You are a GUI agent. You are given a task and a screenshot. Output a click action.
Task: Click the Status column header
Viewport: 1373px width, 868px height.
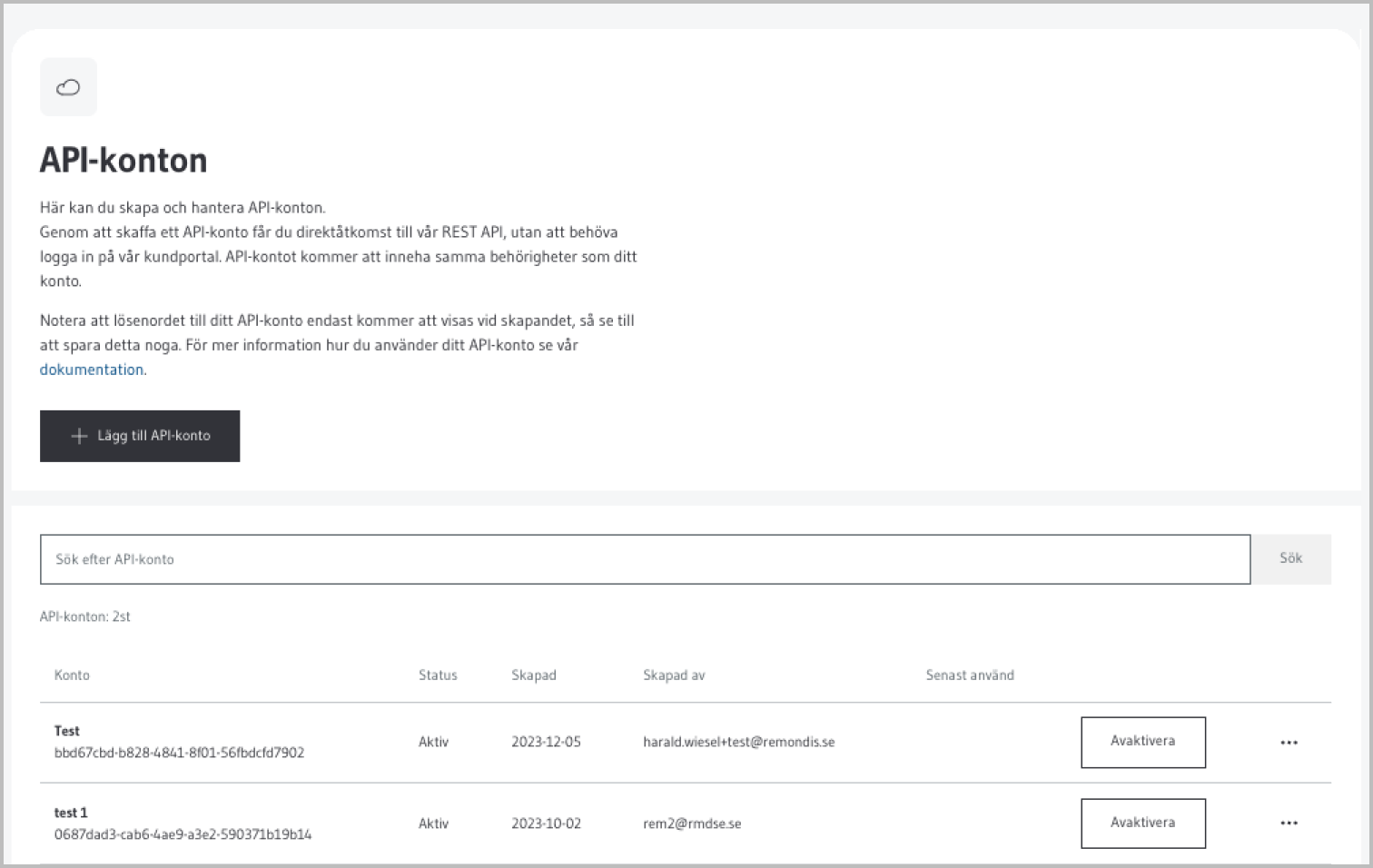[x=438, y=675]
